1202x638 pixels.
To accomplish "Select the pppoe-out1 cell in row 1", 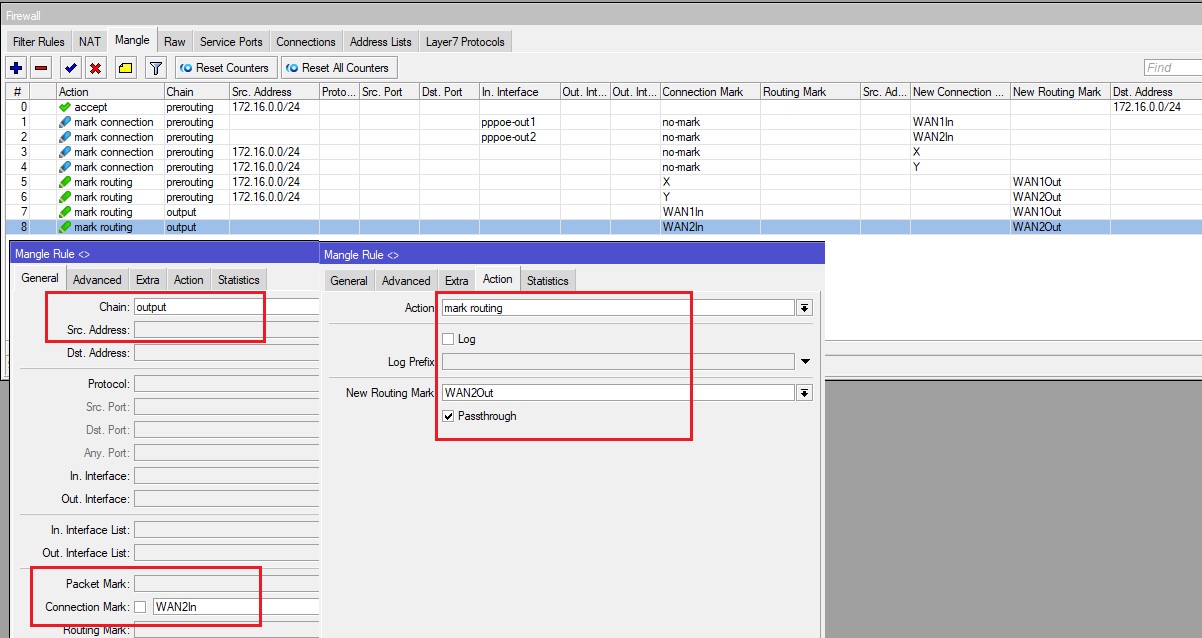I will coord(519,122).
